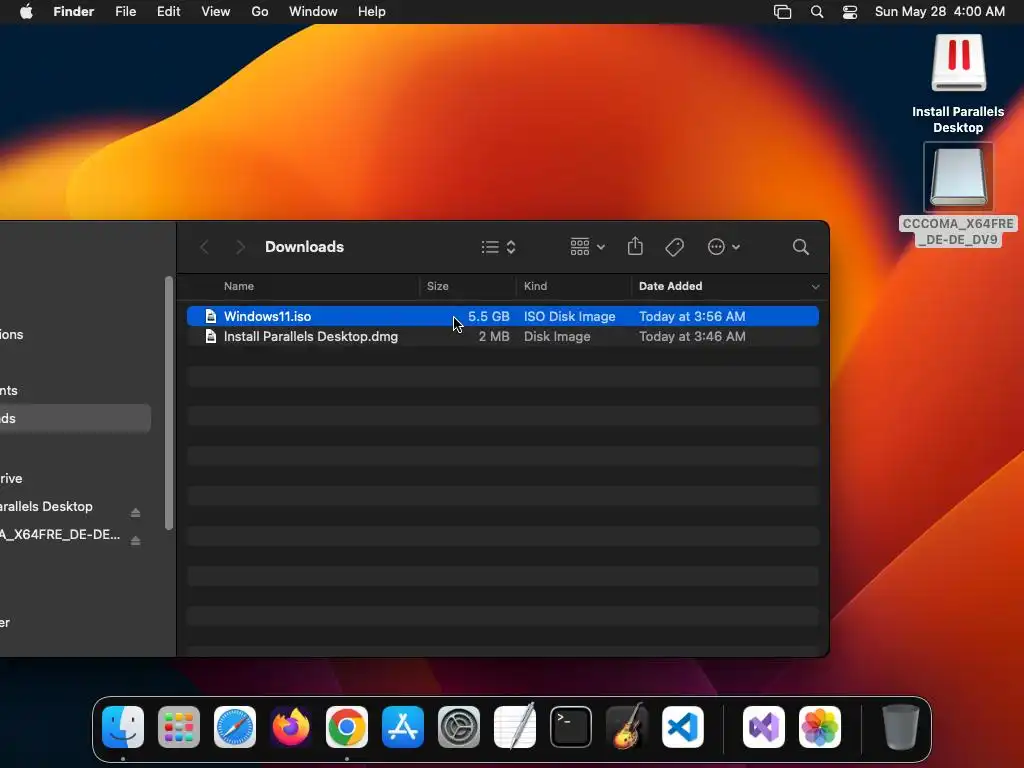Image resolution: width=1024 pixels, height=768 pixels.
Task: Open the Group By dropdown
Action: tap(587, 247)
